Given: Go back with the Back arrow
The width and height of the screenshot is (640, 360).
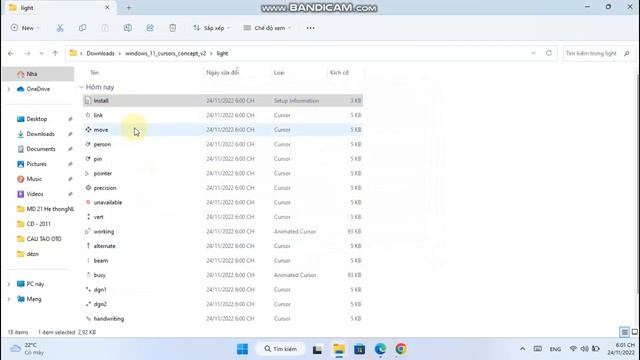Looking at the screenshot, I should 11,53.
